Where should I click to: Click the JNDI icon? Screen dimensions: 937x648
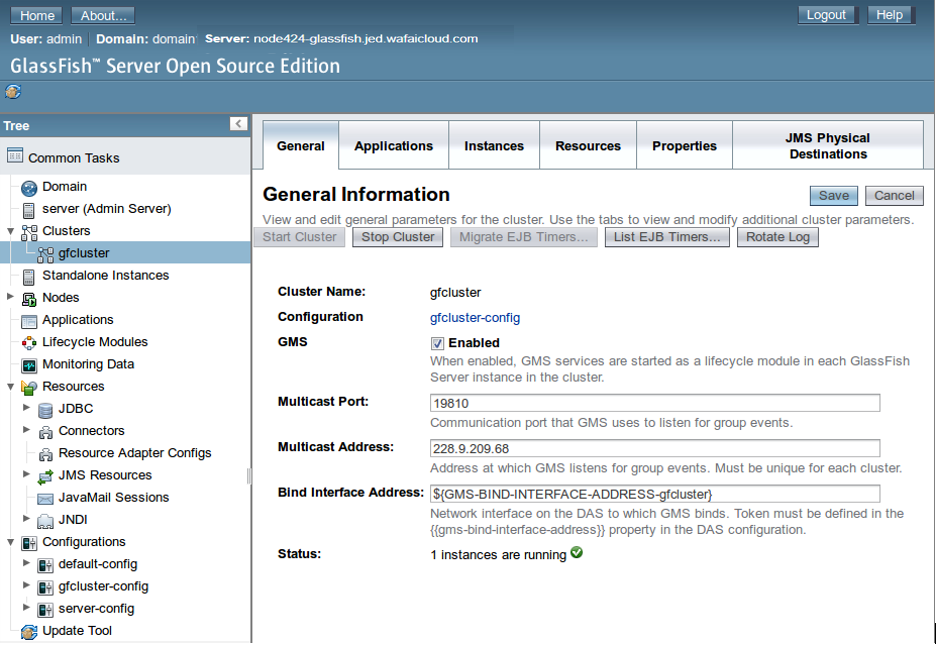45,521
